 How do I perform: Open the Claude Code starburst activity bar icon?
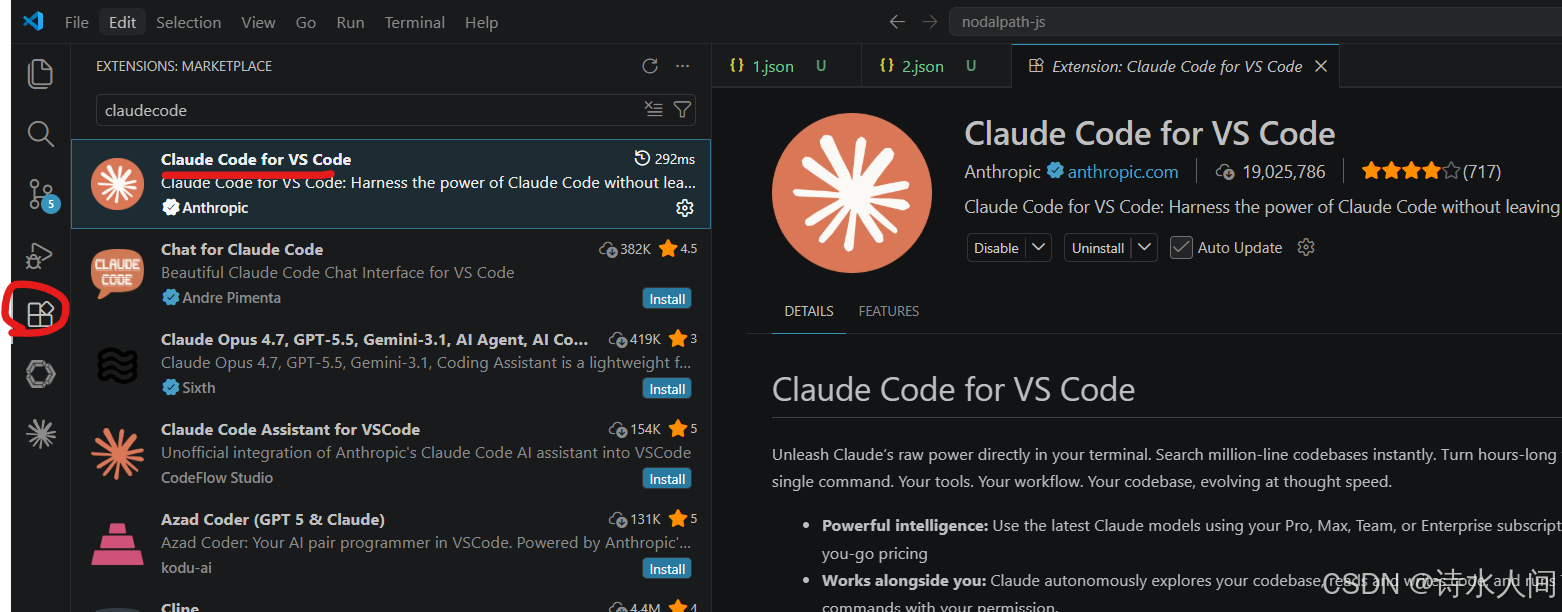point(40,433)
